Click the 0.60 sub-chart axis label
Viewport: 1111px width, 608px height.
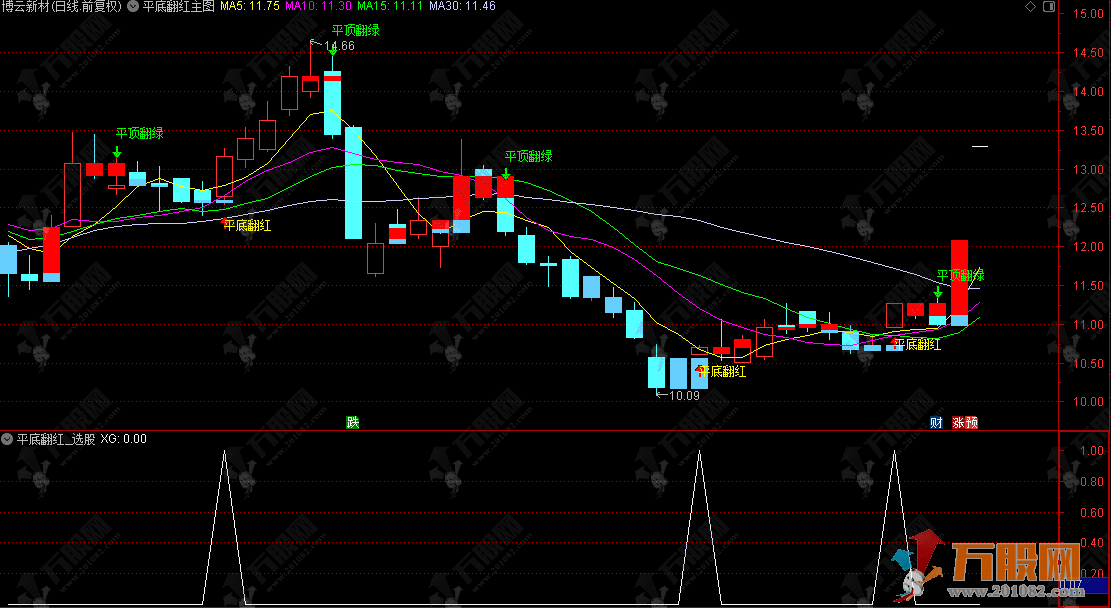[x=1092, y=512]
